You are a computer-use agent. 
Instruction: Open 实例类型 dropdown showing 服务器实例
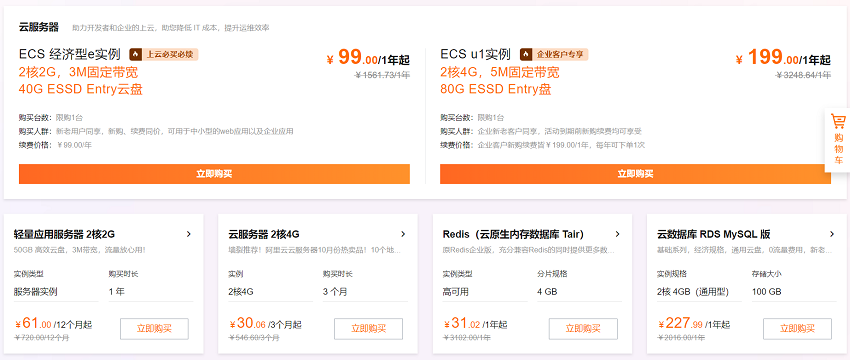tap(56, 292)
